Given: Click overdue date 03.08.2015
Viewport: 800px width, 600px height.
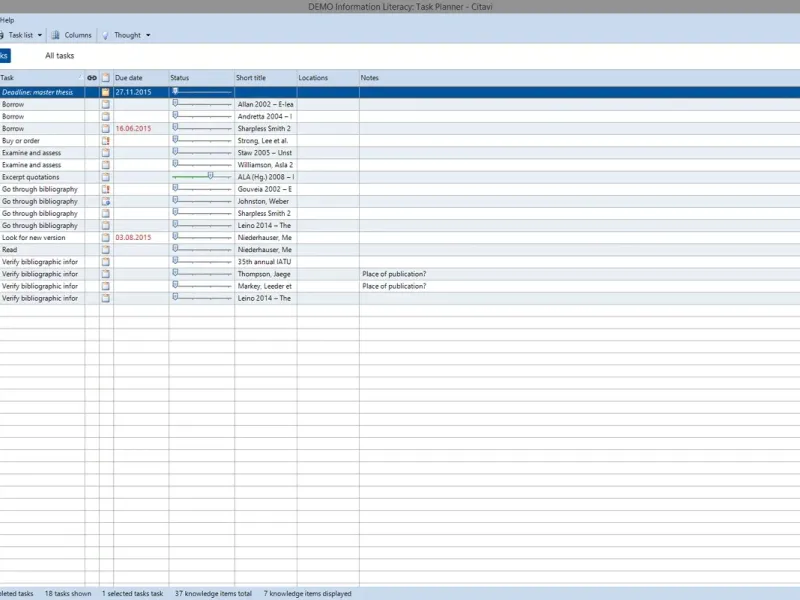Looking at the screenshot, I should [x=133, y=238].
